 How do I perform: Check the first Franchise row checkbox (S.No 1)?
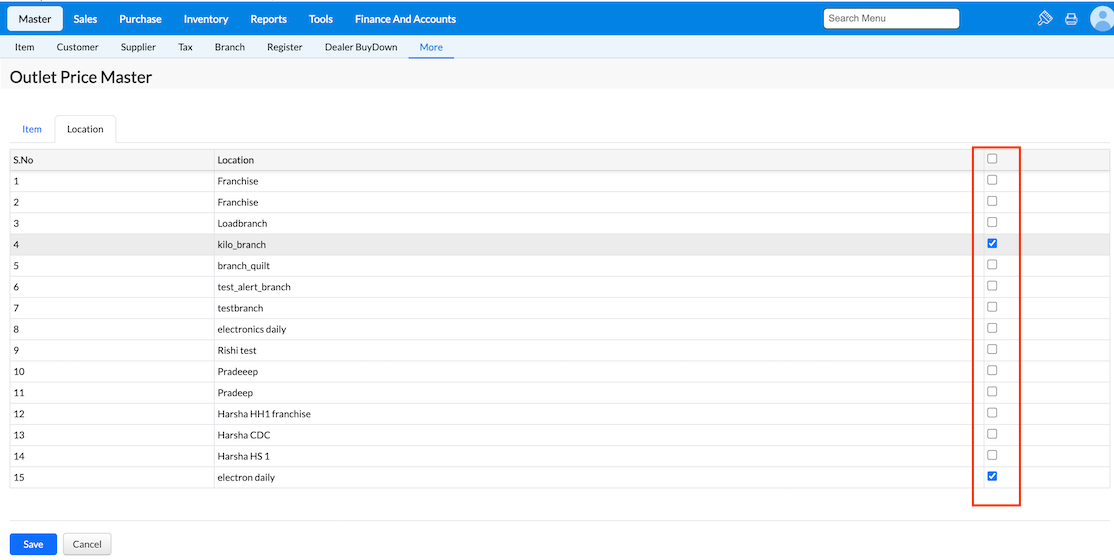[x=993, y=180]
